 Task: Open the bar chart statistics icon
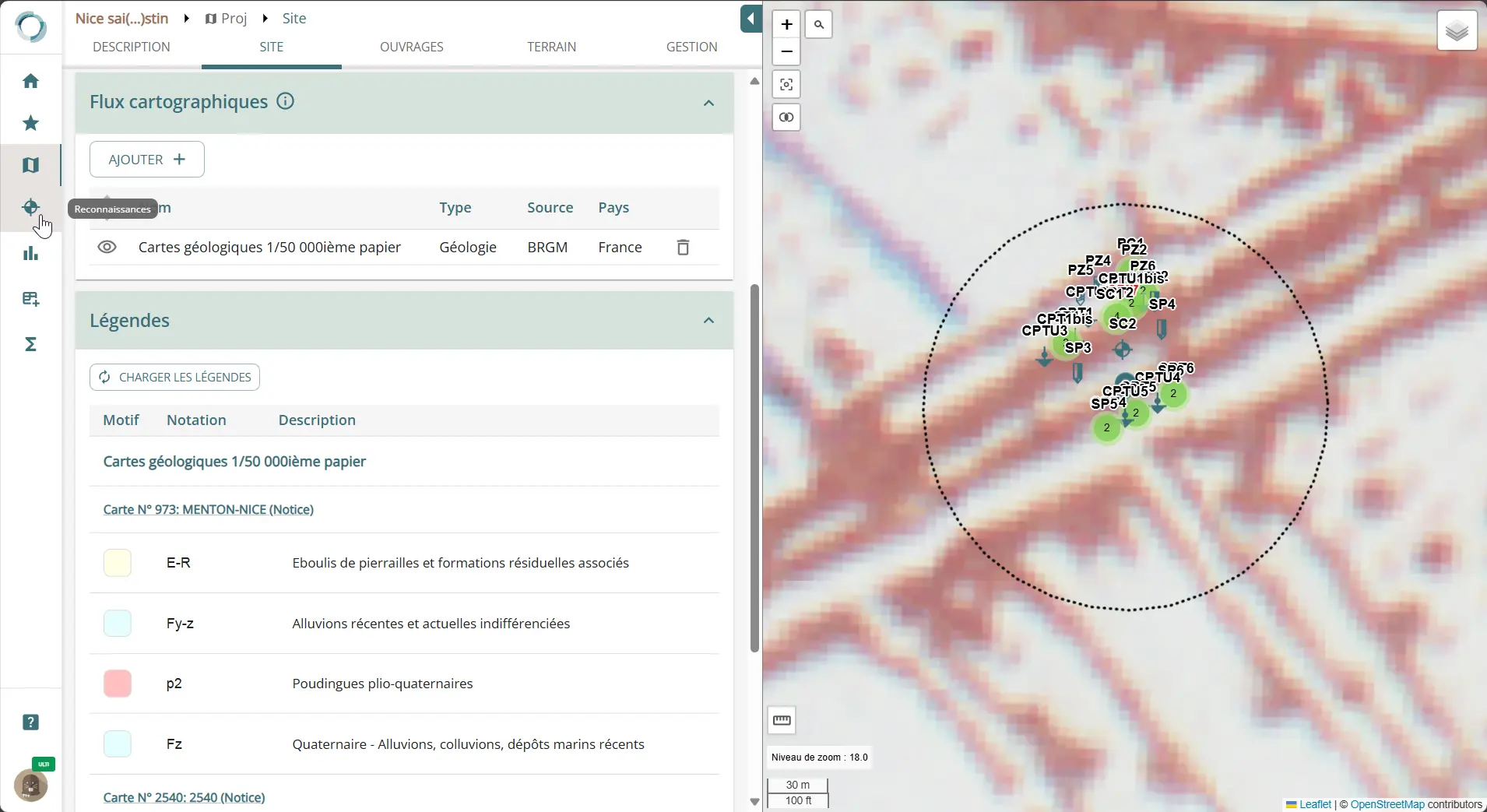[30, 254]
